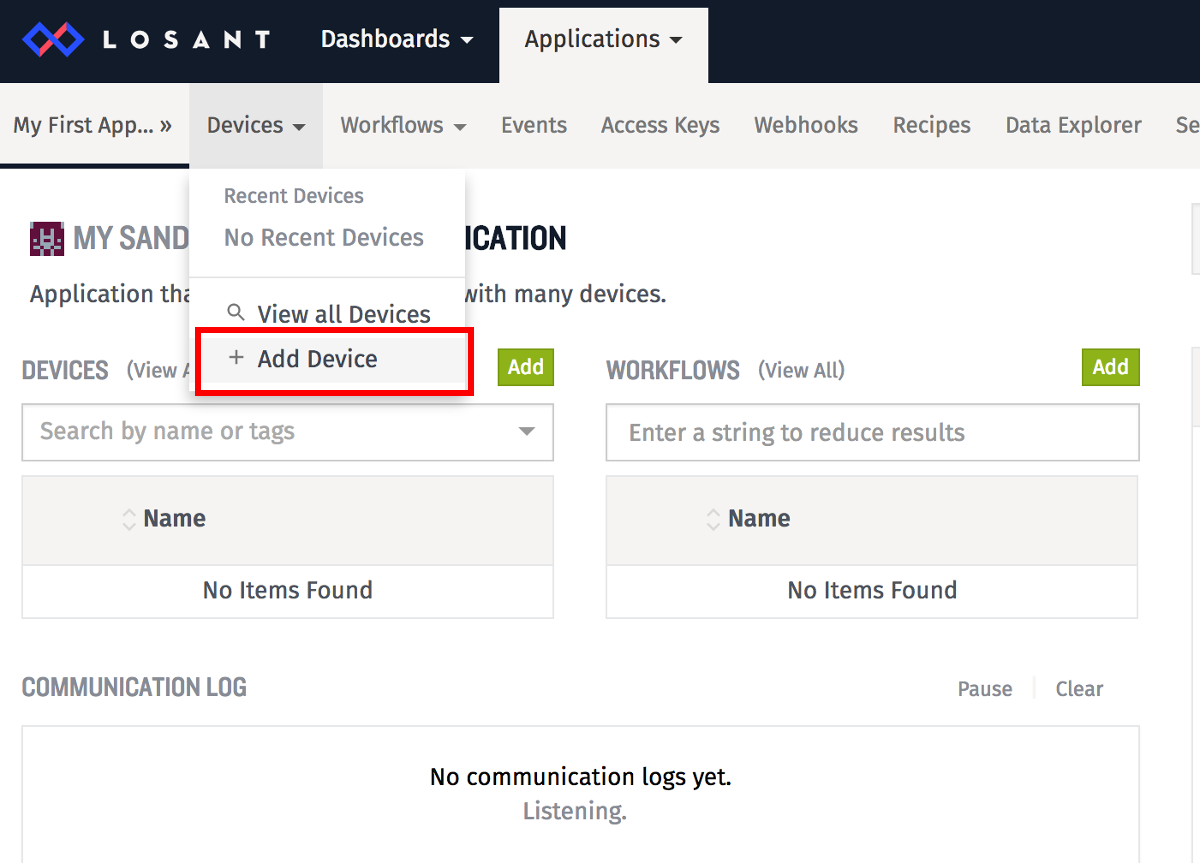Screen dimensions: 1200x863
Task: Click the sort arrows beside Name in Workflows table
Action: 712,518
